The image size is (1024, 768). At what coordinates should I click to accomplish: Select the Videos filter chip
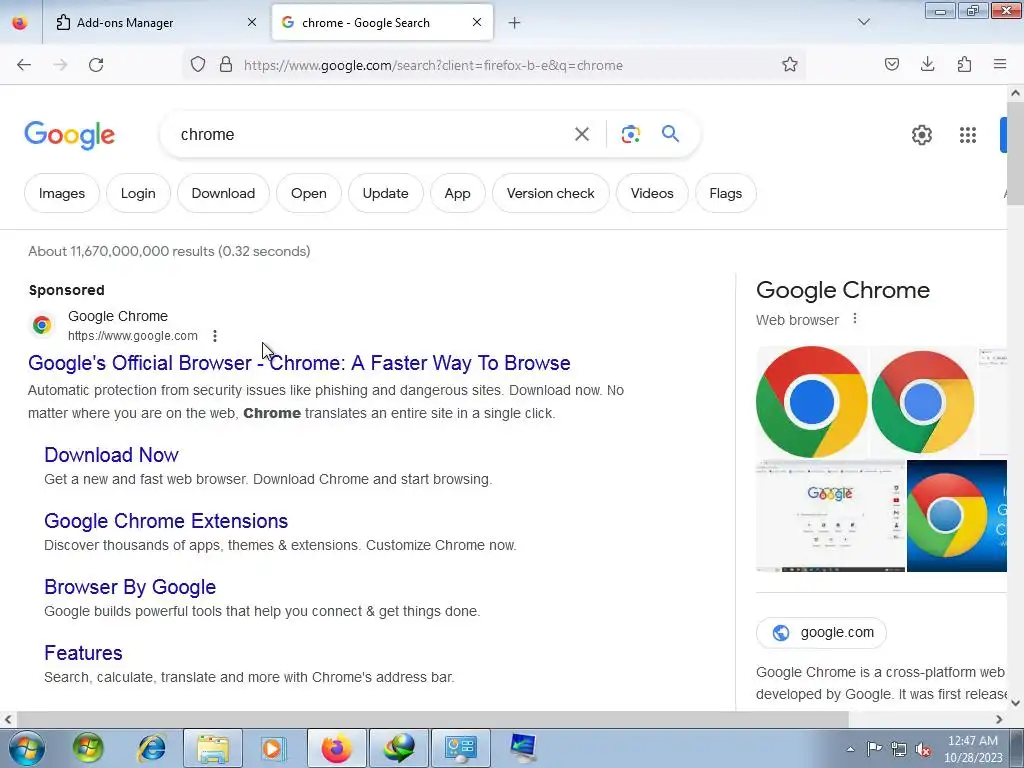[x=652, y=193]
